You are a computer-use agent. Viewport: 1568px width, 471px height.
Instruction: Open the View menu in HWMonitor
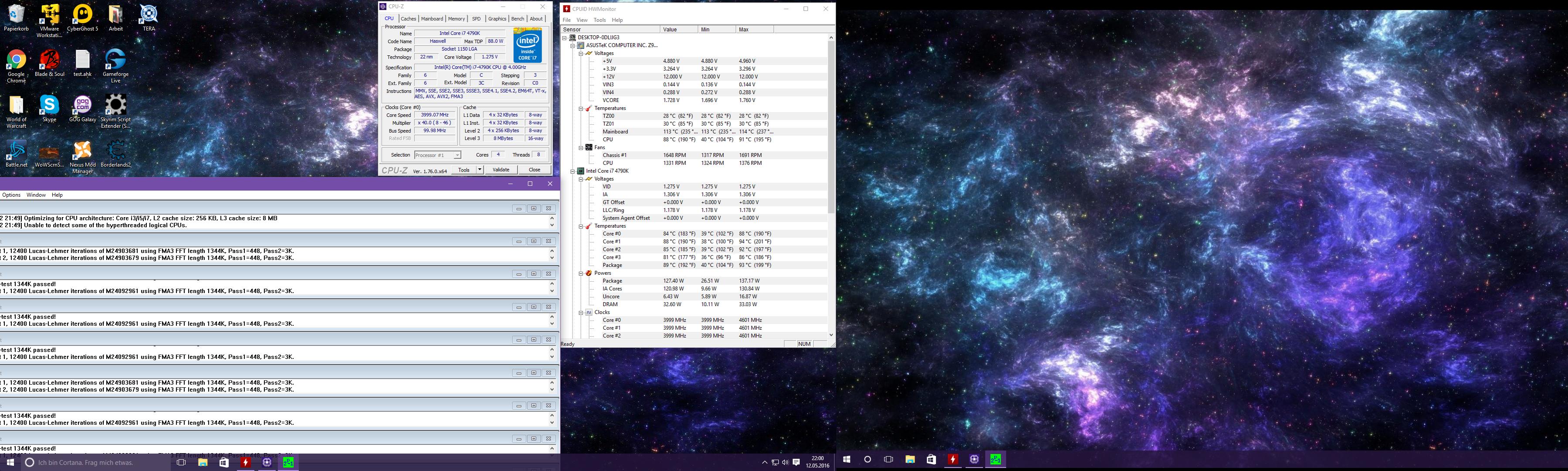tap(582, 20)
